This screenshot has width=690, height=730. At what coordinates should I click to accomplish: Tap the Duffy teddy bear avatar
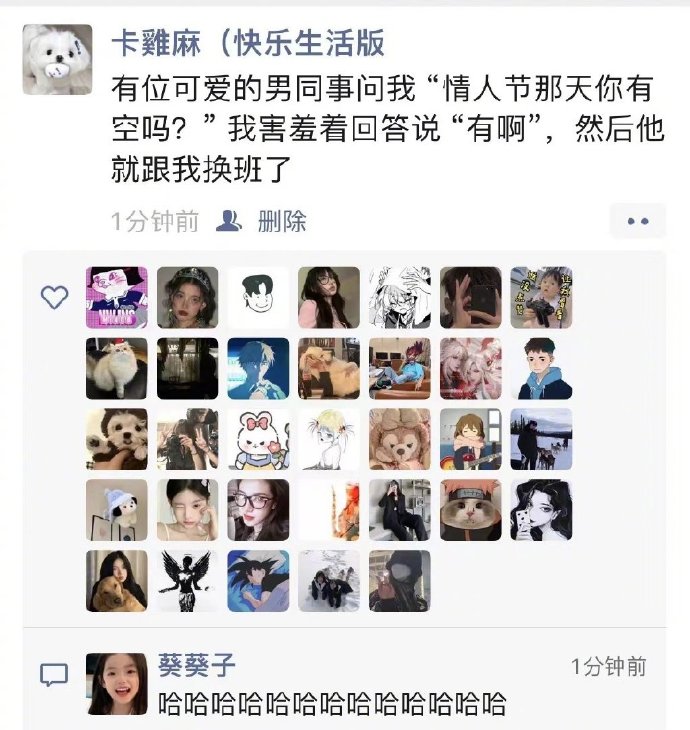point(400,439)
